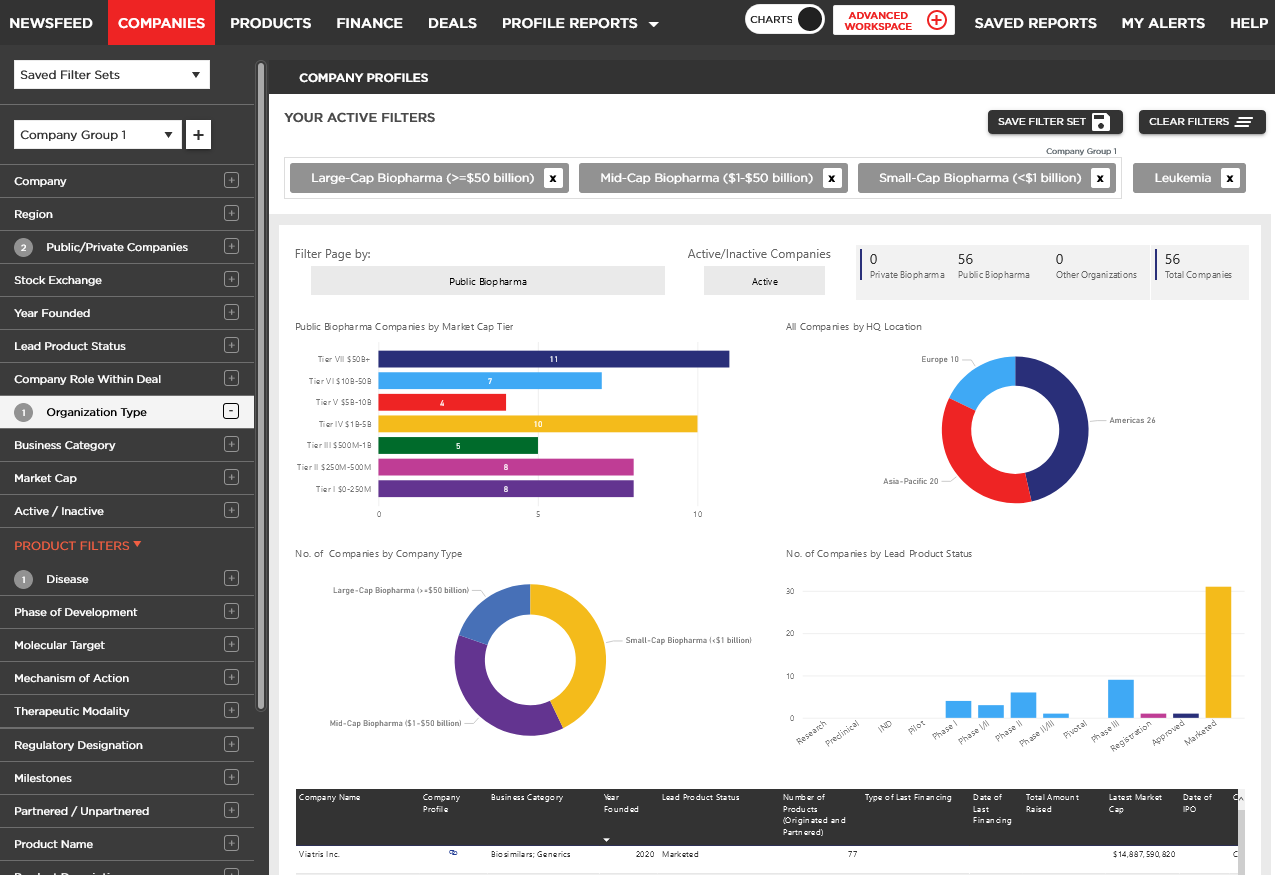Open the Profile Reports dropdown menu

coord(580,23)
